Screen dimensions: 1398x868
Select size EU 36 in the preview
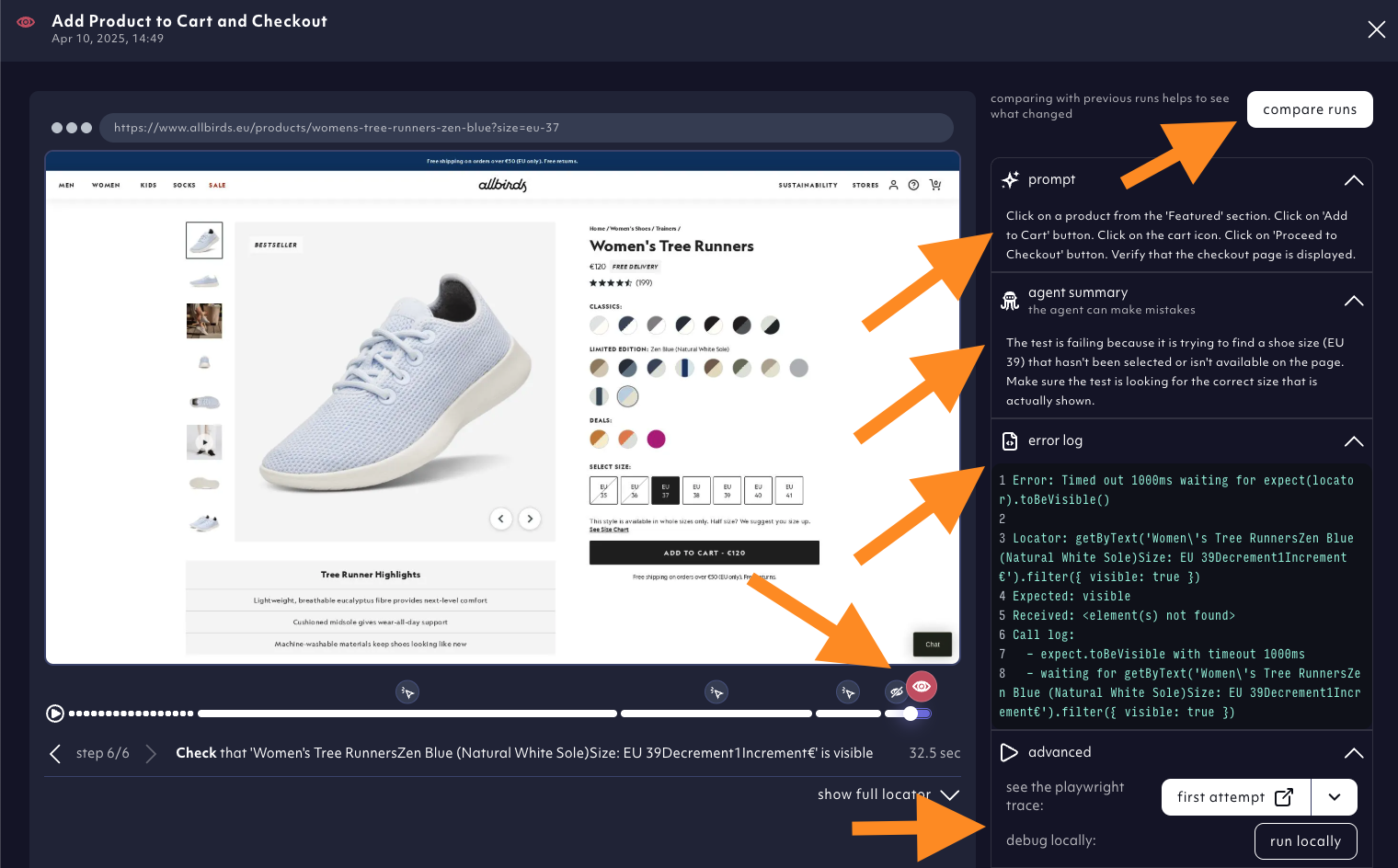tap(635, 490)
